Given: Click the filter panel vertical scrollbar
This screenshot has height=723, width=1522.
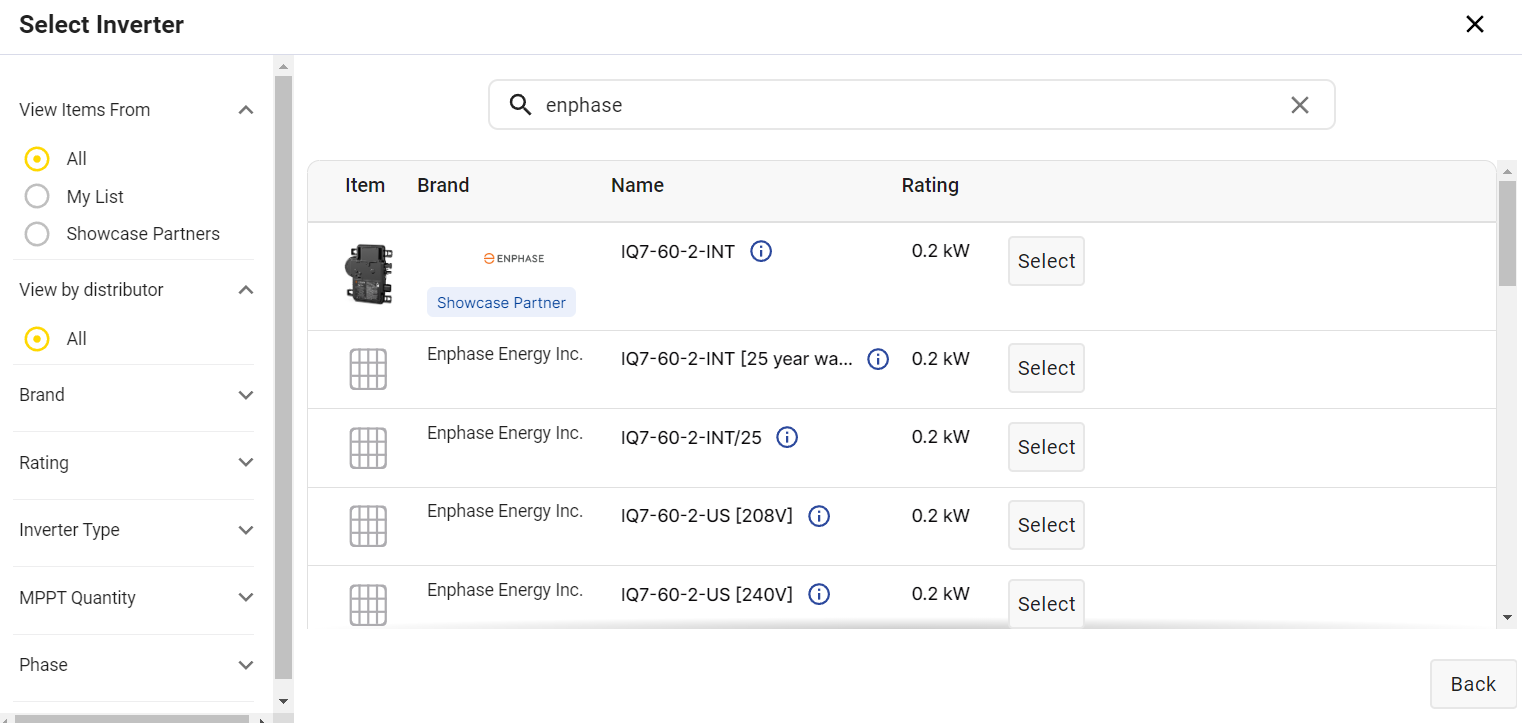Looking at the screenshot, I should tap(283, 377).
